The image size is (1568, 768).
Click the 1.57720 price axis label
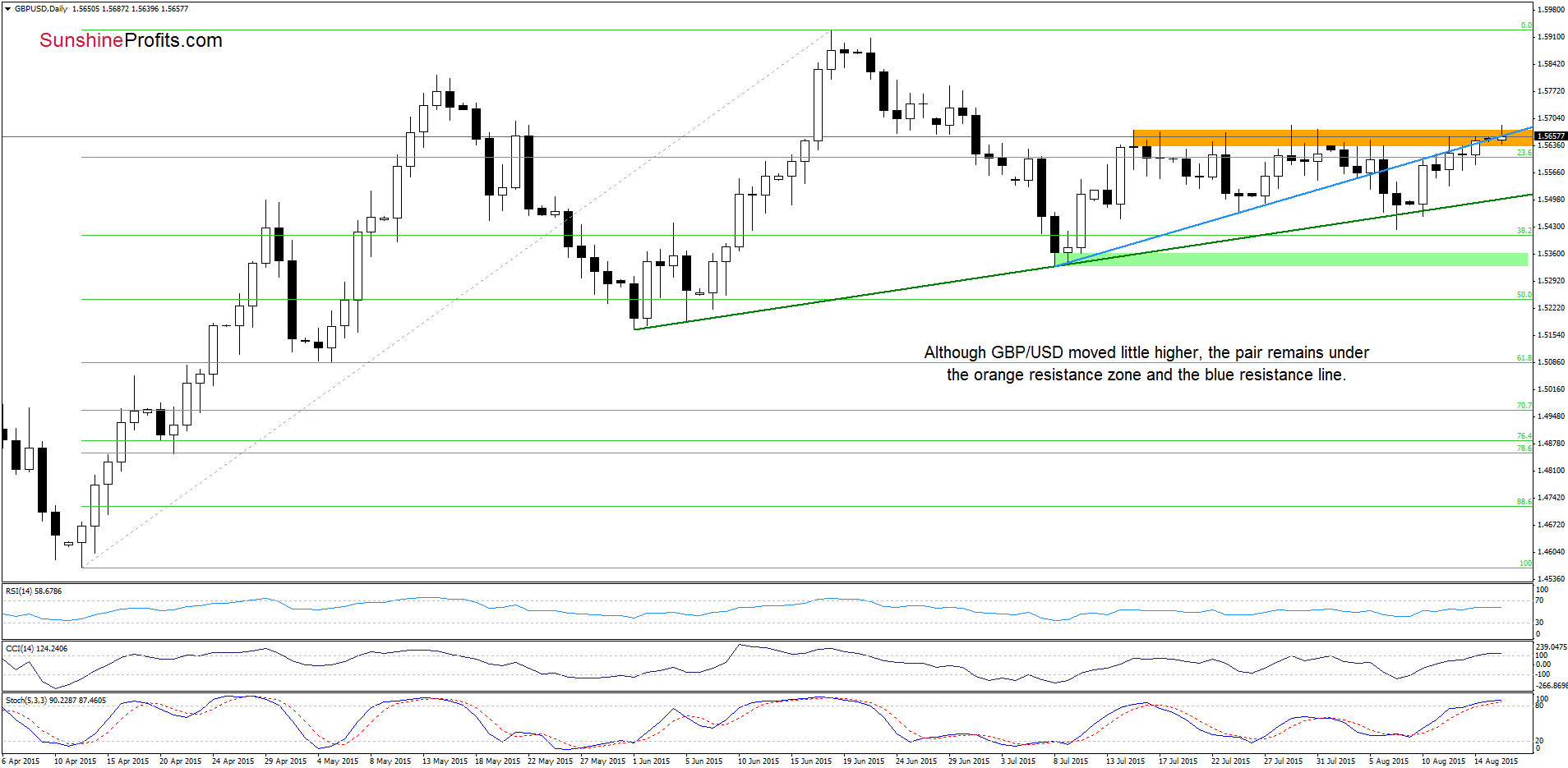click(x=1551, y=91)
